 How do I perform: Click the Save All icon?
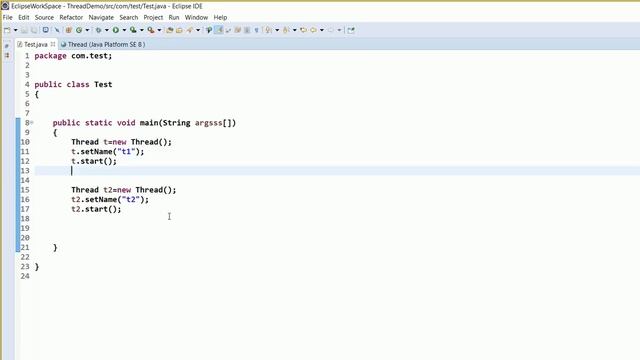tap(34, 30)
